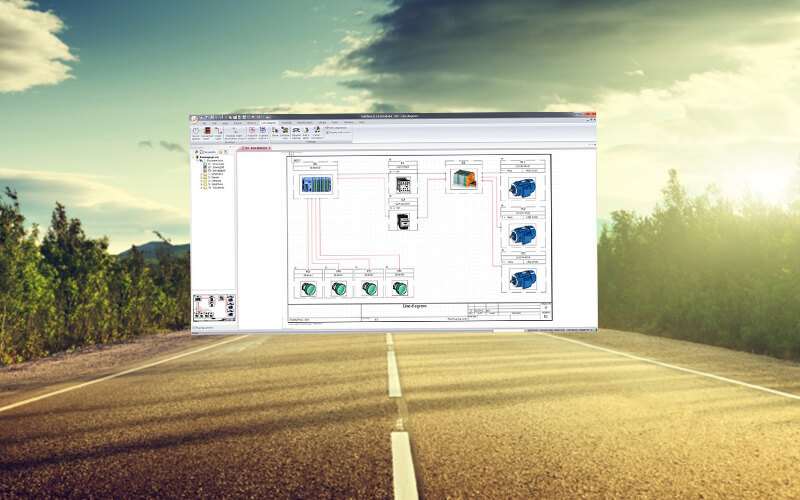Select the leftmost green pushbutton symbol
800x500 pixels.
[x=308, y=289]
